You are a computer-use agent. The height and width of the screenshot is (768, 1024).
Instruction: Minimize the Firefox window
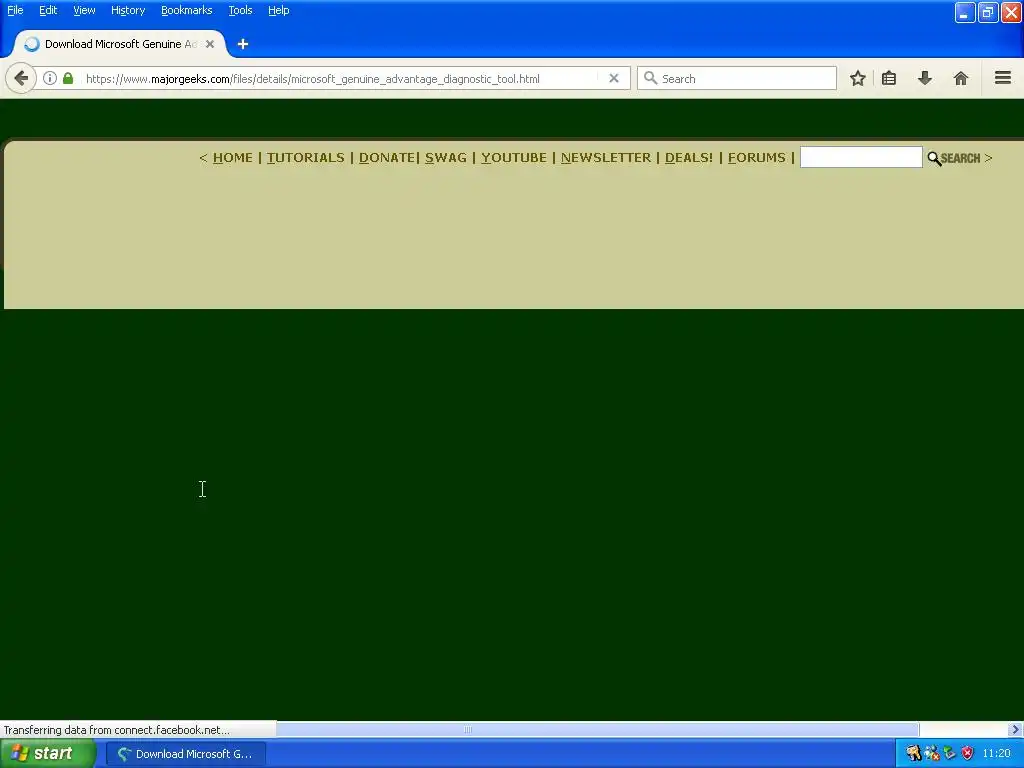coord(965,12)
